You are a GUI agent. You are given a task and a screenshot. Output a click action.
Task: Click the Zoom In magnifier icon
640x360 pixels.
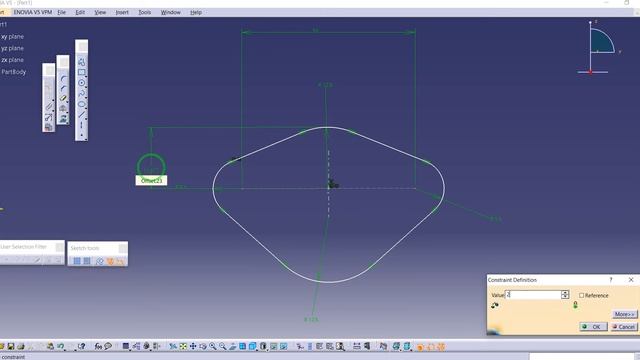click(213, 347)
